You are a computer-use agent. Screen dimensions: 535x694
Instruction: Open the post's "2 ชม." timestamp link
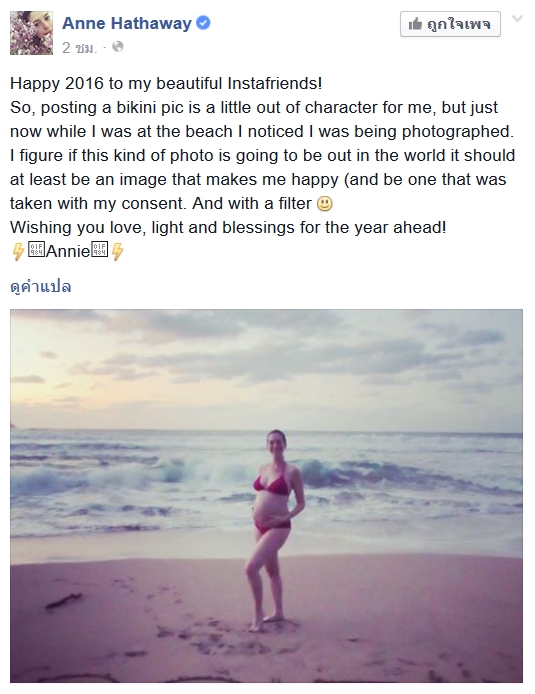click(79, 47)
